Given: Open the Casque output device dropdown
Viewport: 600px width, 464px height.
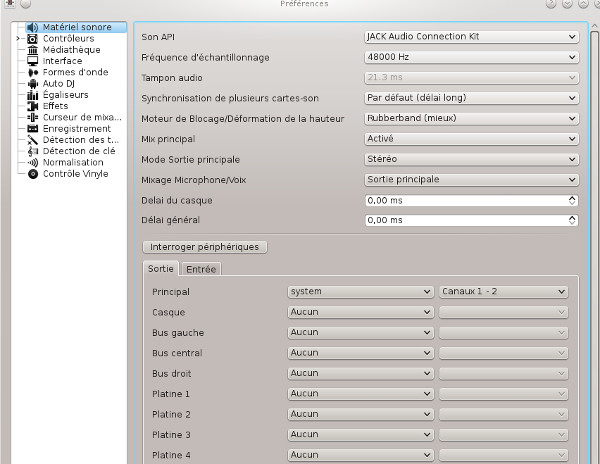Looking at the screenshot, I should click(359, 312).
